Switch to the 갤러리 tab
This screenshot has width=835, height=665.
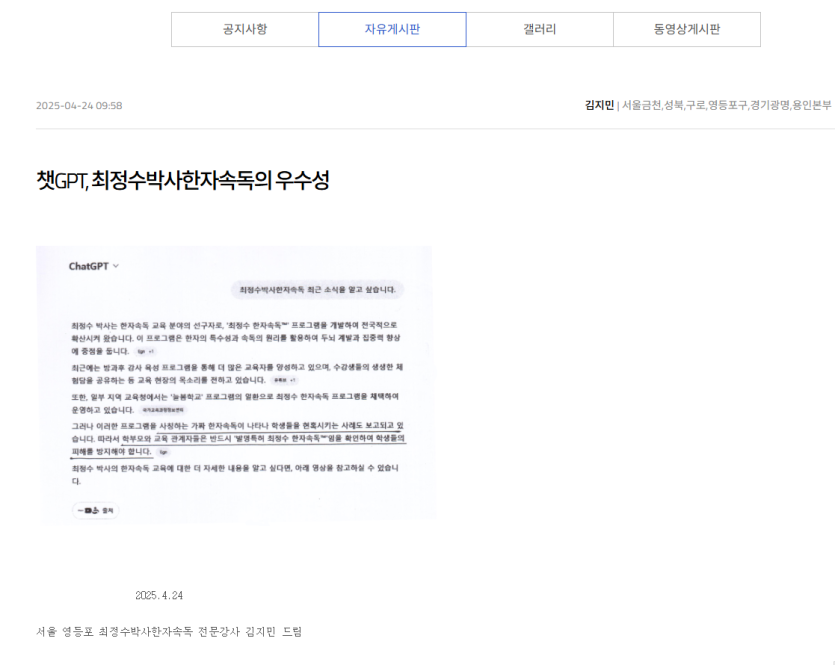point(539,30)
